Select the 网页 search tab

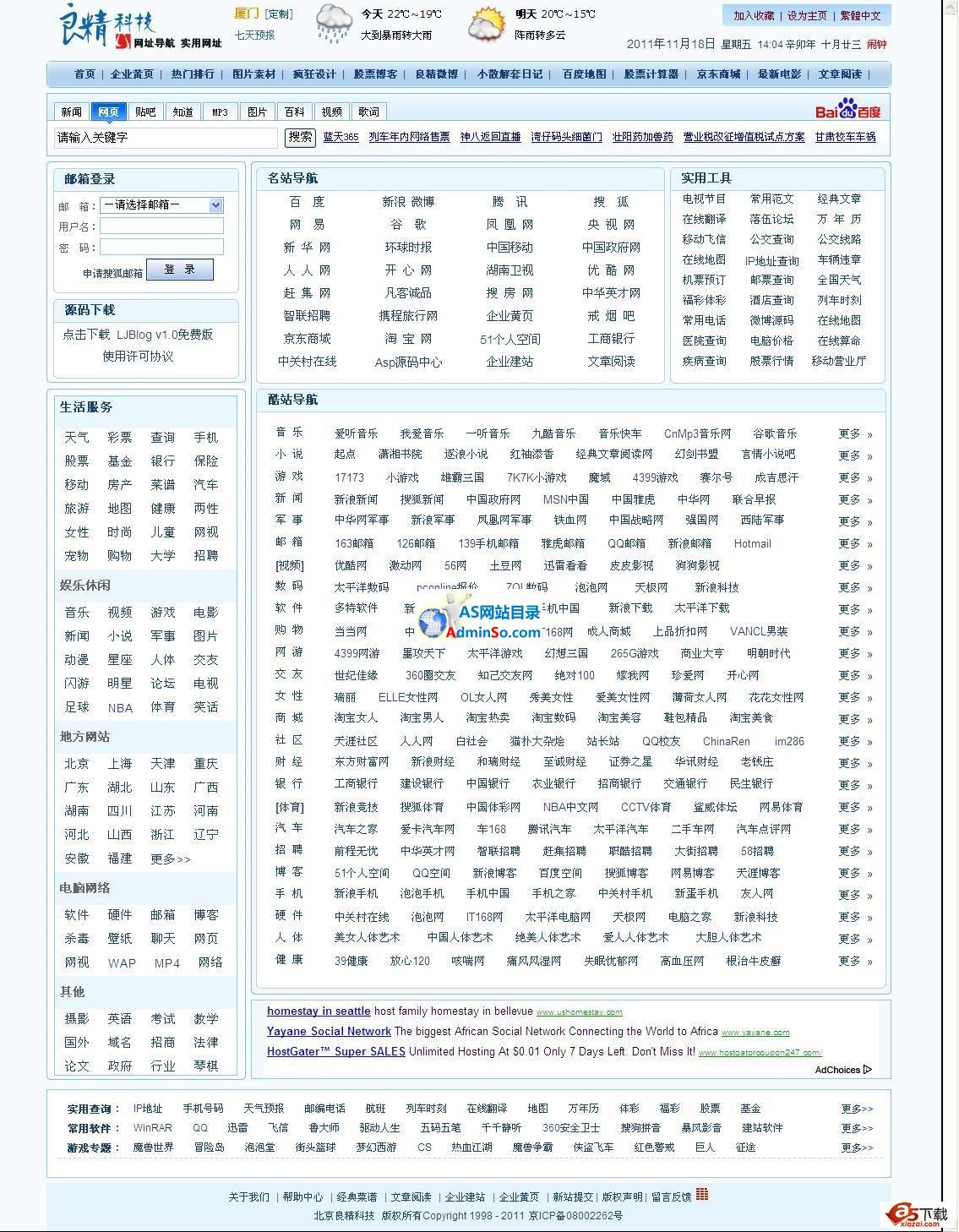[108, 112]
